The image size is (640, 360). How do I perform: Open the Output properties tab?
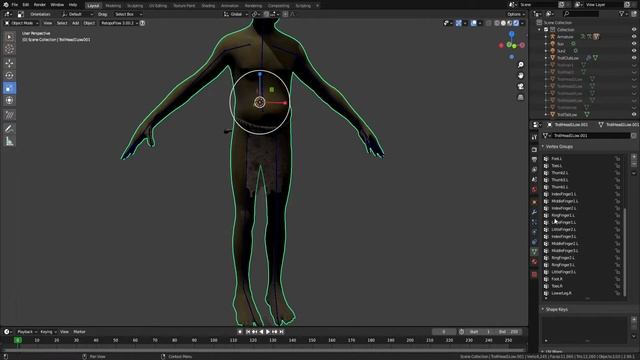pyautogui.click(x=534, y=160)
